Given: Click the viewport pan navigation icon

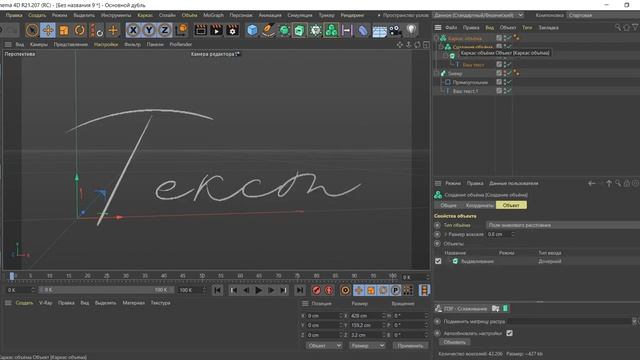Looking at the screenshot, I should 400,44.
